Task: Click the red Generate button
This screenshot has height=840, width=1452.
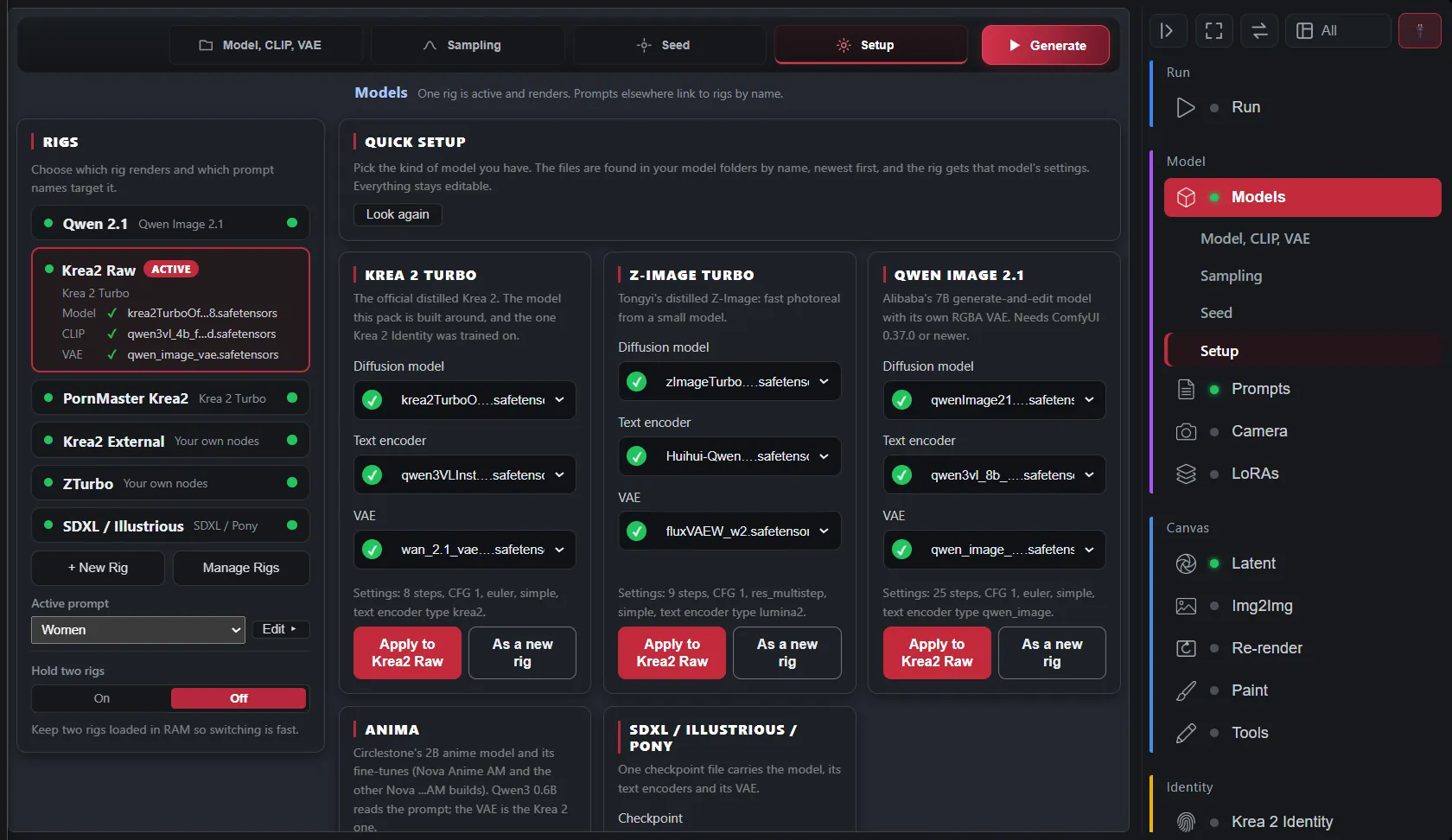Action: (x=1046, y=45)
